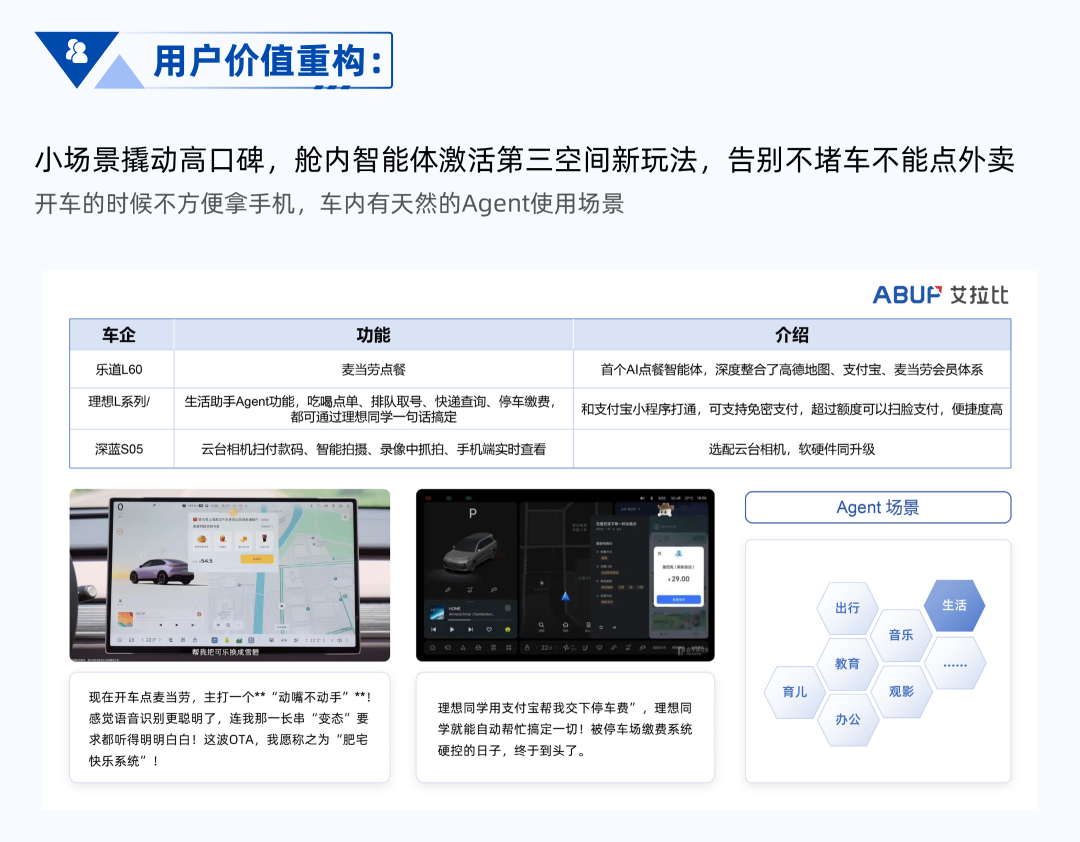Click the 和支付宝小程序打通 intro cell
Image resolution: width=1080 pixels, height=842 pixels.
tap(792, 409)
